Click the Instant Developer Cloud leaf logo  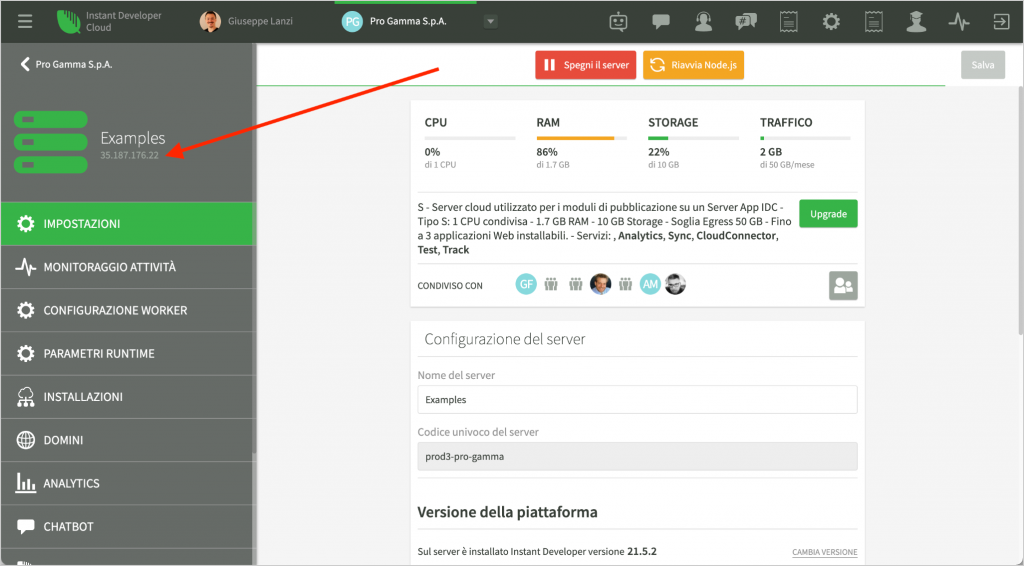pos(69,22)
